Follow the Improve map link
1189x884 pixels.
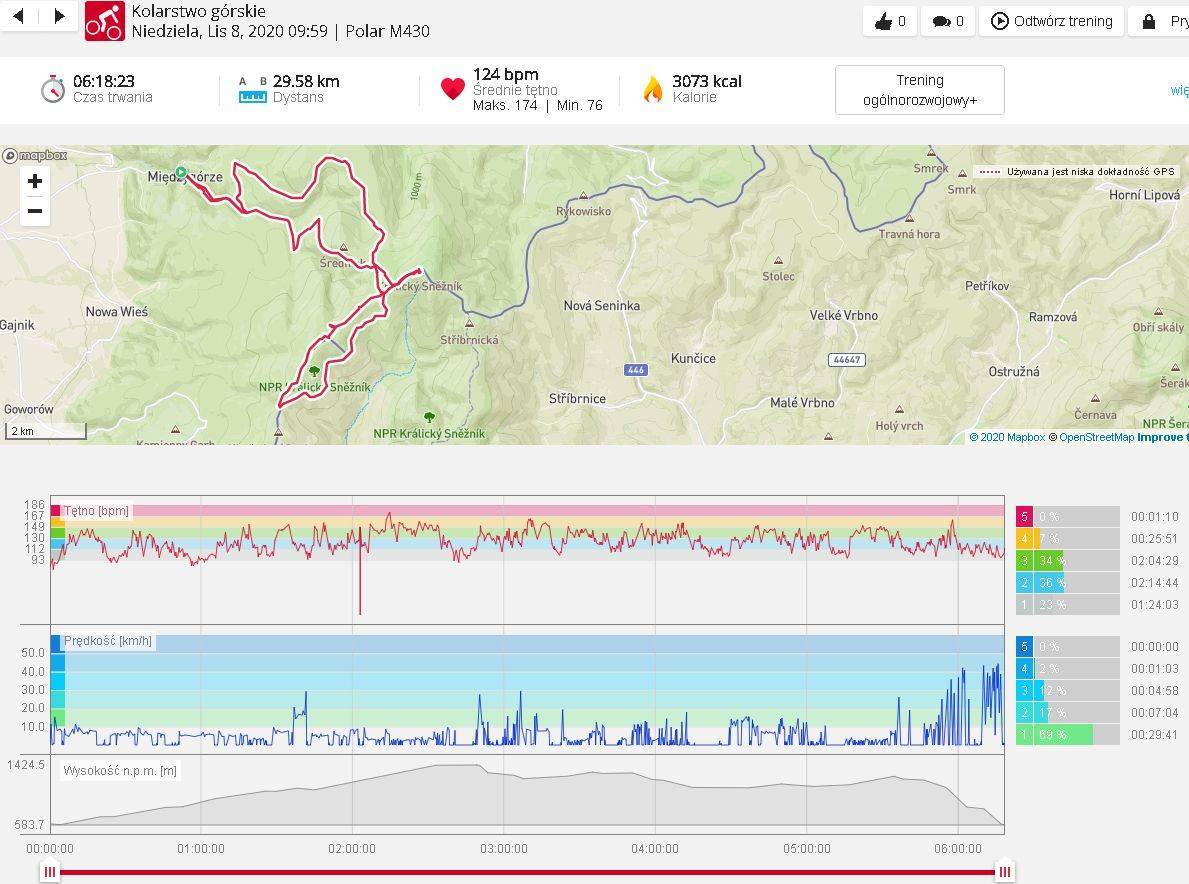coord(1161,437)
